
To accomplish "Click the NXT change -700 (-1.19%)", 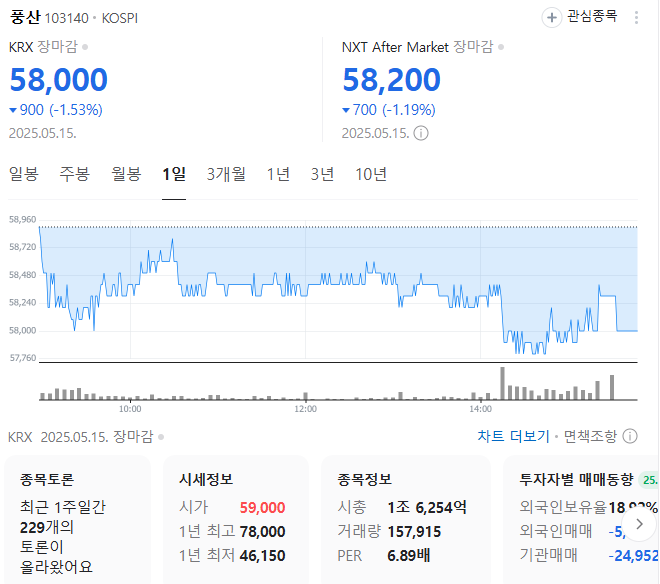I will (389, 110).
